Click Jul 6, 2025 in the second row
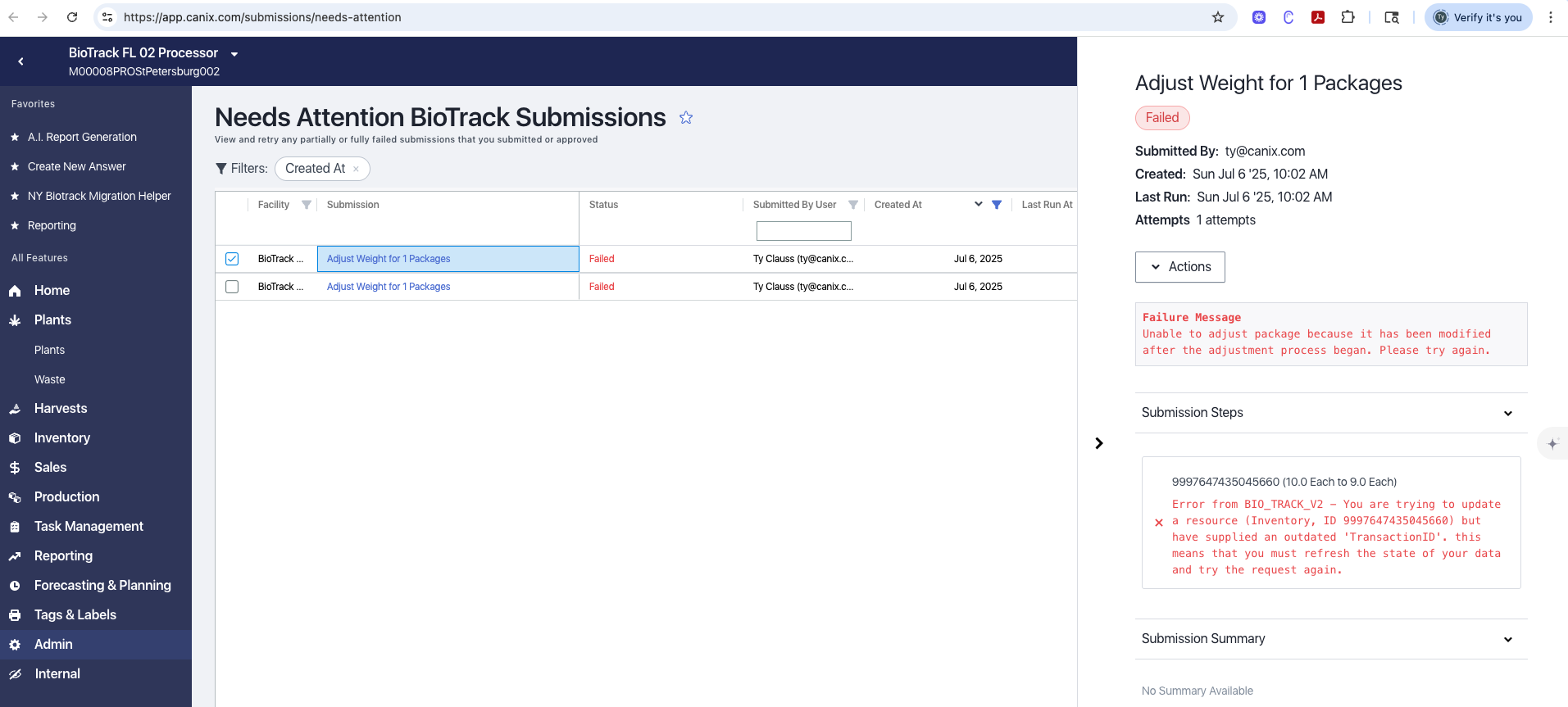This screenshot has height=707, width=1568. point(978,287)
